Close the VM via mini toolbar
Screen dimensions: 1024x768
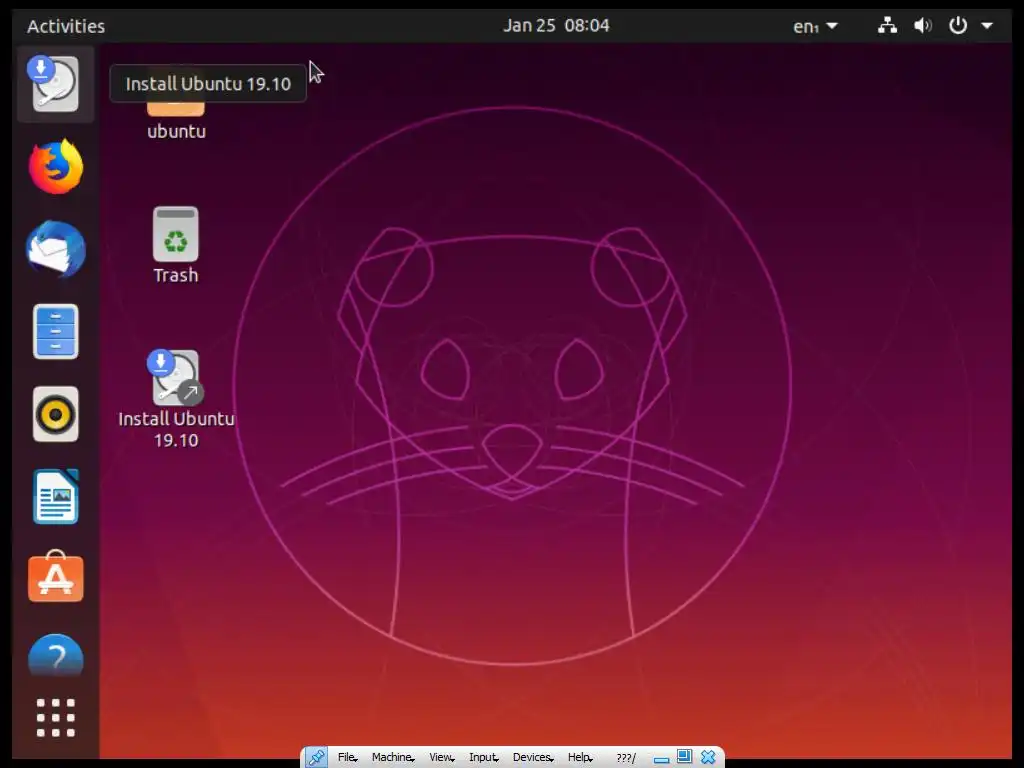pos(708,757)
